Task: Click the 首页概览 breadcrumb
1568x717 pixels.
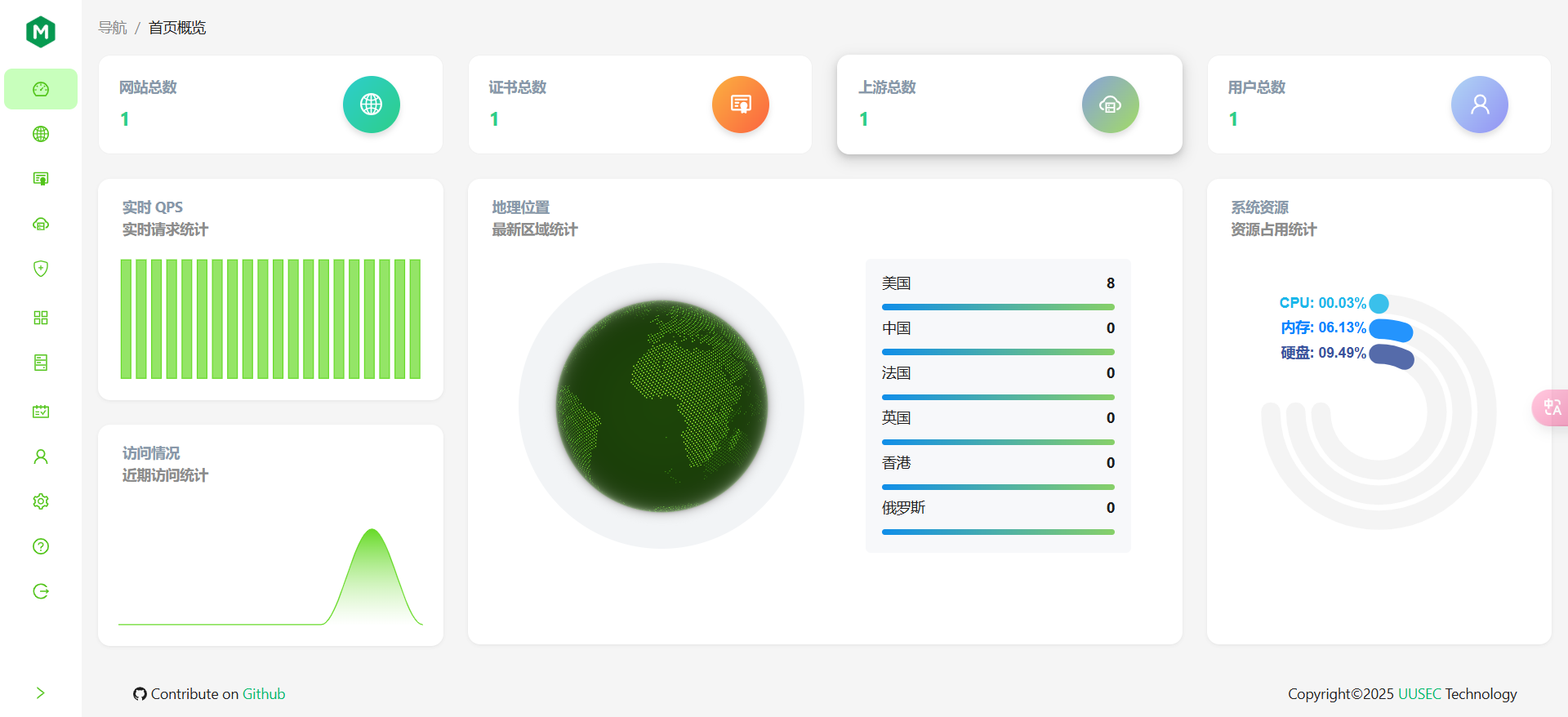Action: point(177,28)
